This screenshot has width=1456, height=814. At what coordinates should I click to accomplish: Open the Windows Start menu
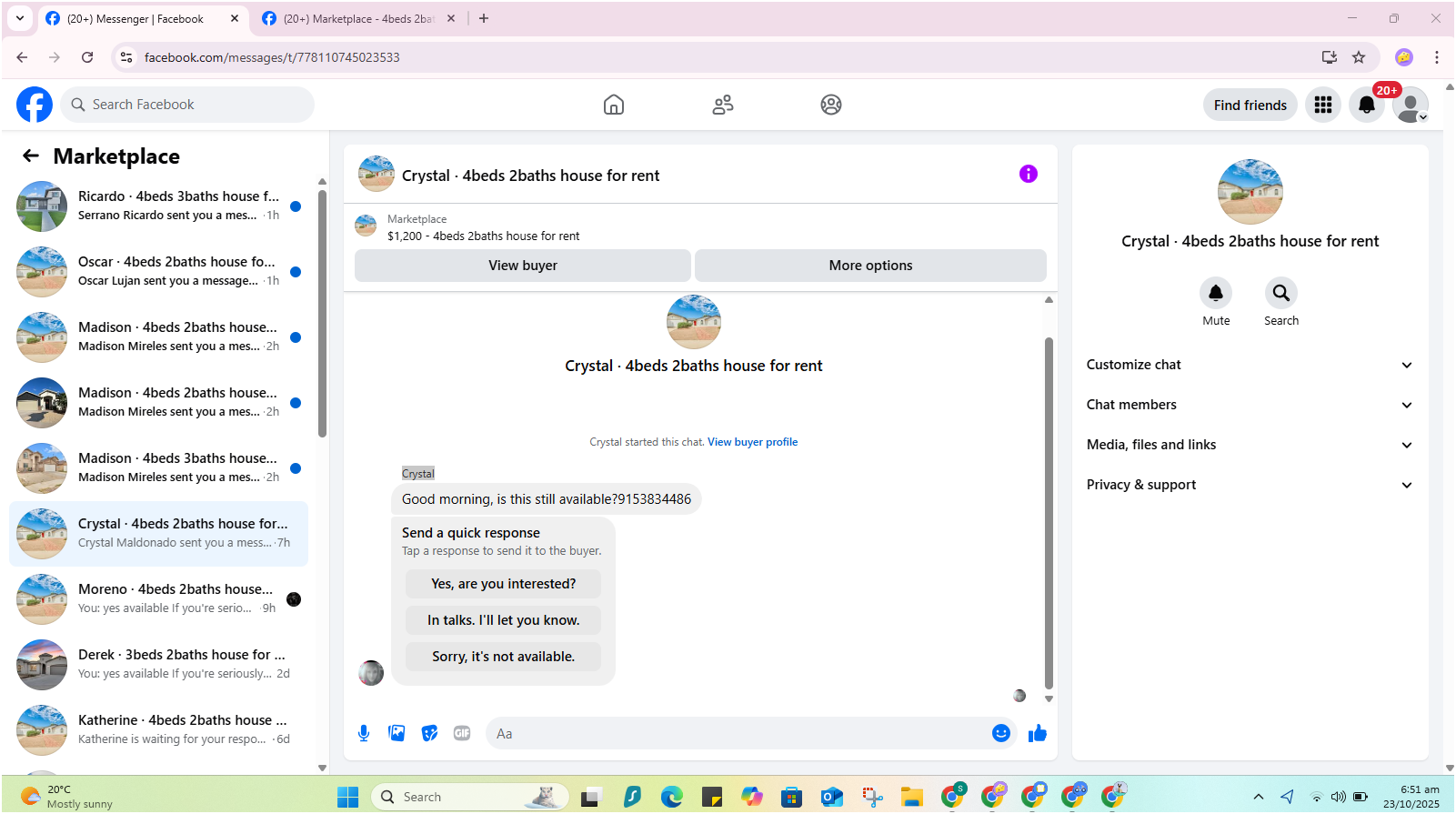(x=347, y=797)
